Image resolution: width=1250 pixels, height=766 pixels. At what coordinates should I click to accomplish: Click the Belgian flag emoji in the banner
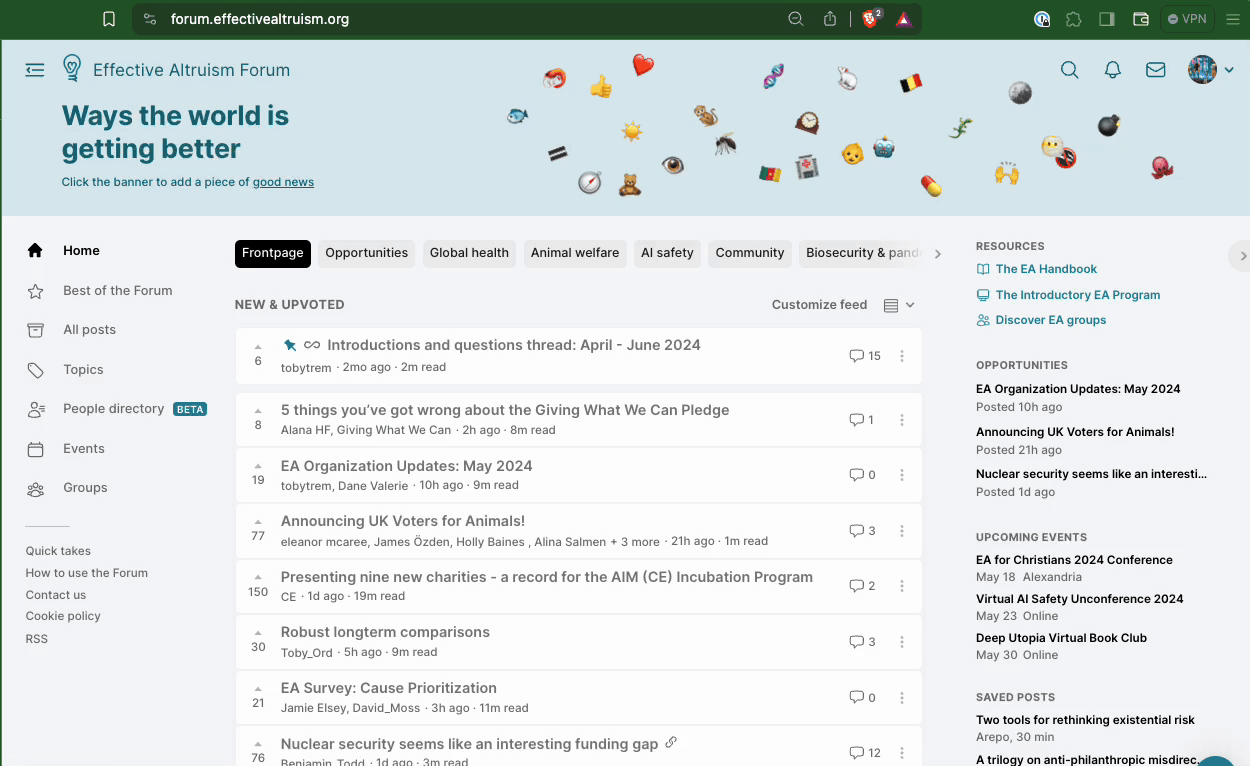pos(910,83)
